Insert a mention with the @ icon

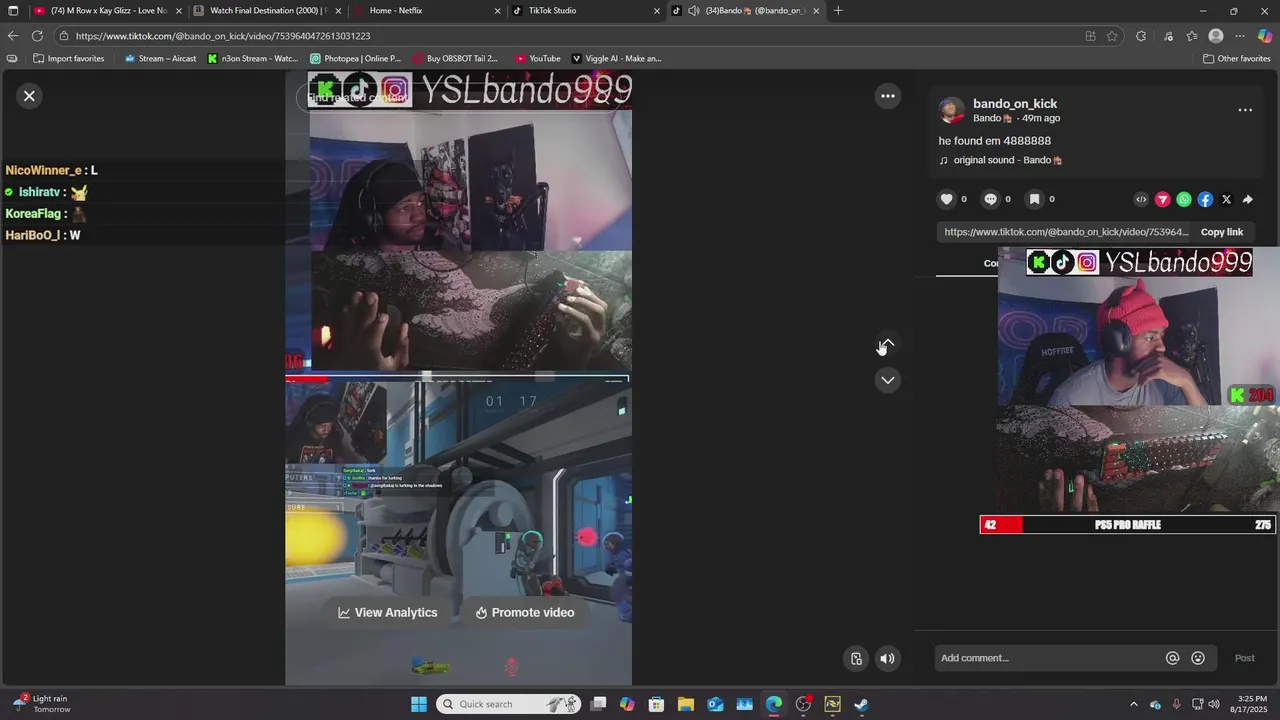click(1172, 658)
